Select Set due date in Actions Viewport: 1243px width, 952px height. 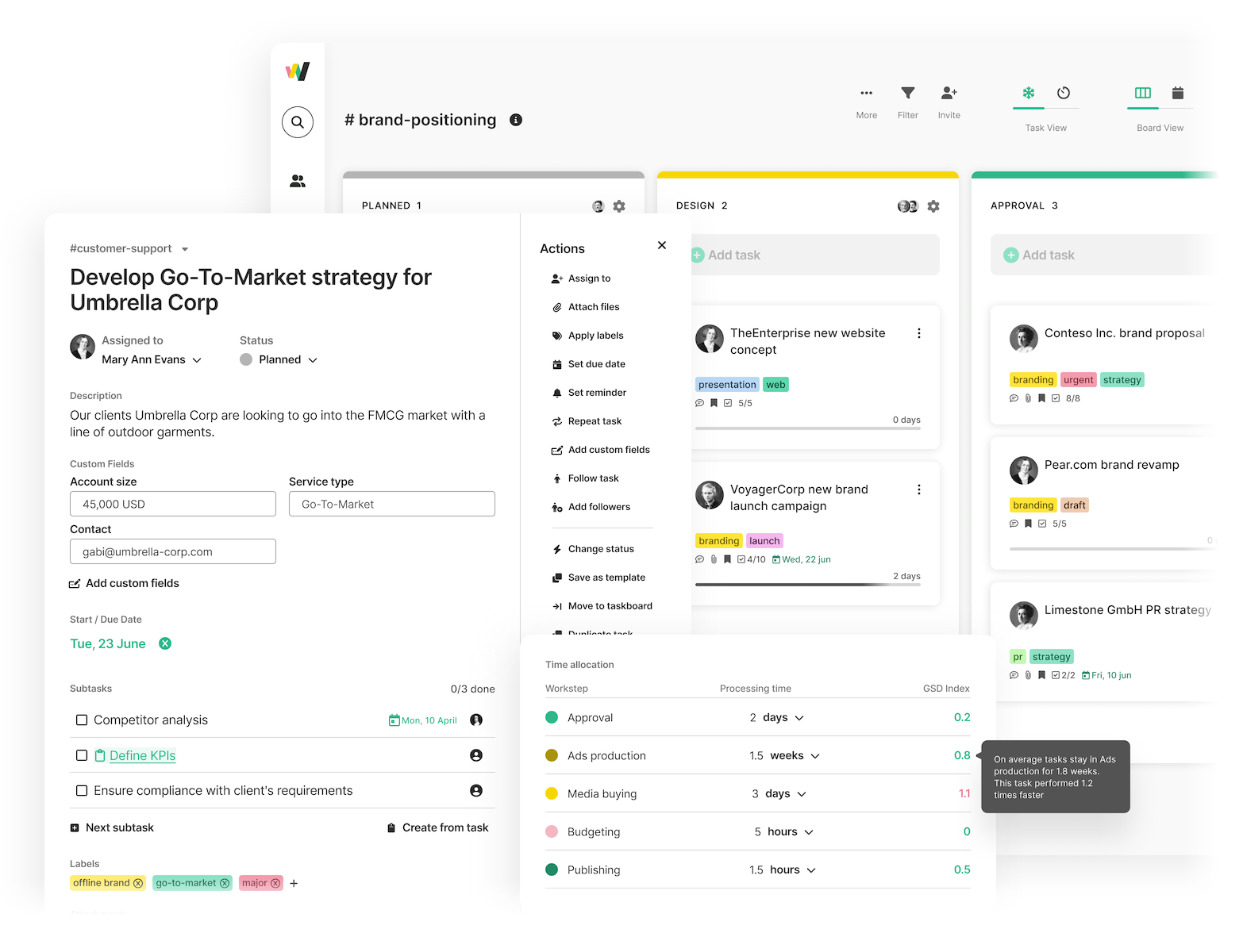[x=596, y=364]
